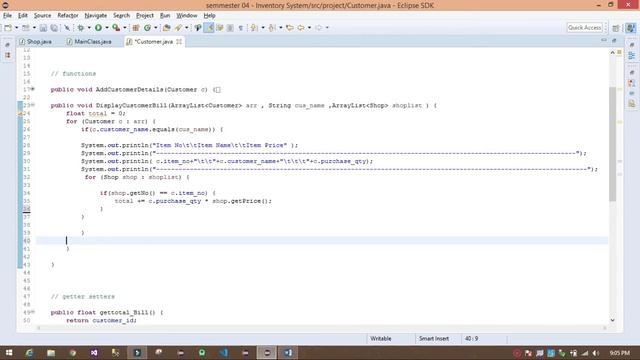Open File Explorer from the taskbar
Viewport: 640px width, 360px height.
[51, 353]
